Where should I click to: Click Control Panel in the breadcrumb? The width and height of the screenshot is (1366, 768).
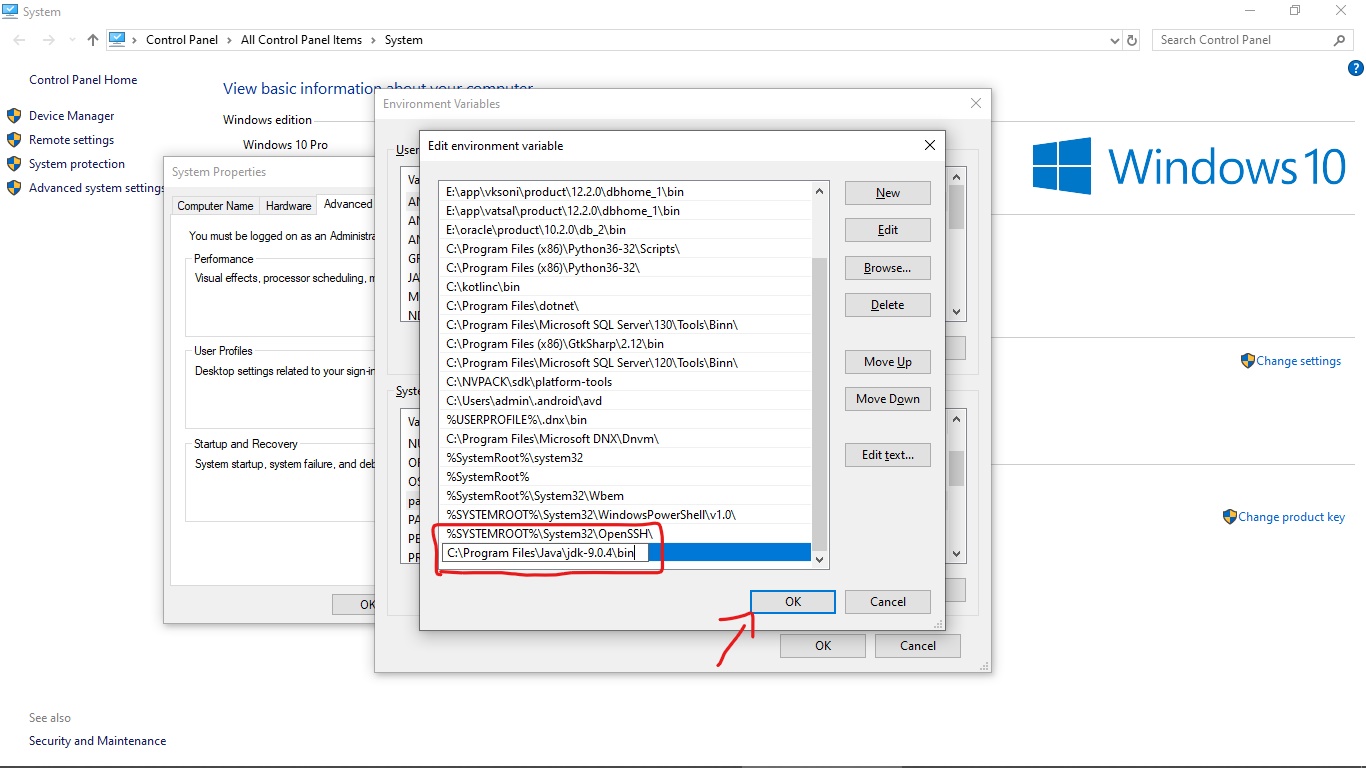coord(182,40)
